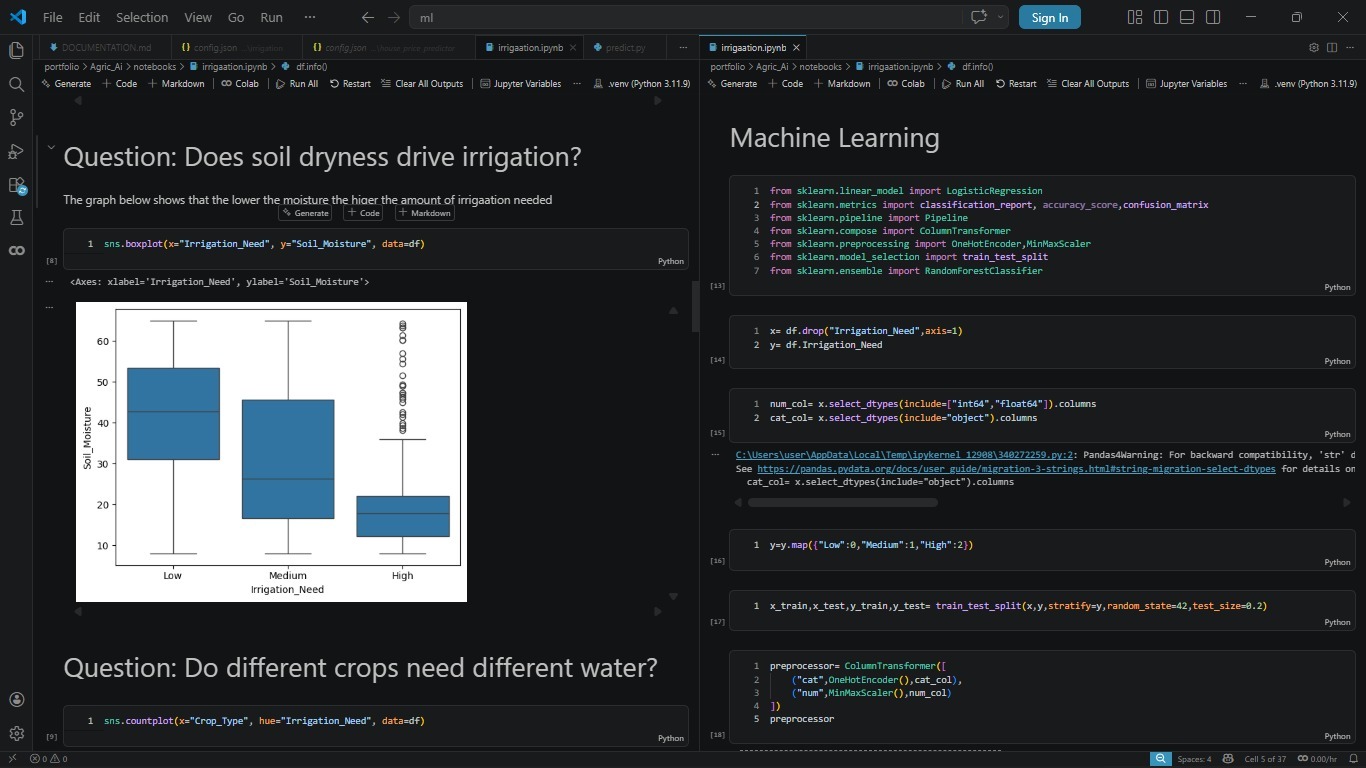Close the right pane irrigaation.ipynb tab
This screenshot has height=768, width=1366.
[797, 47]
